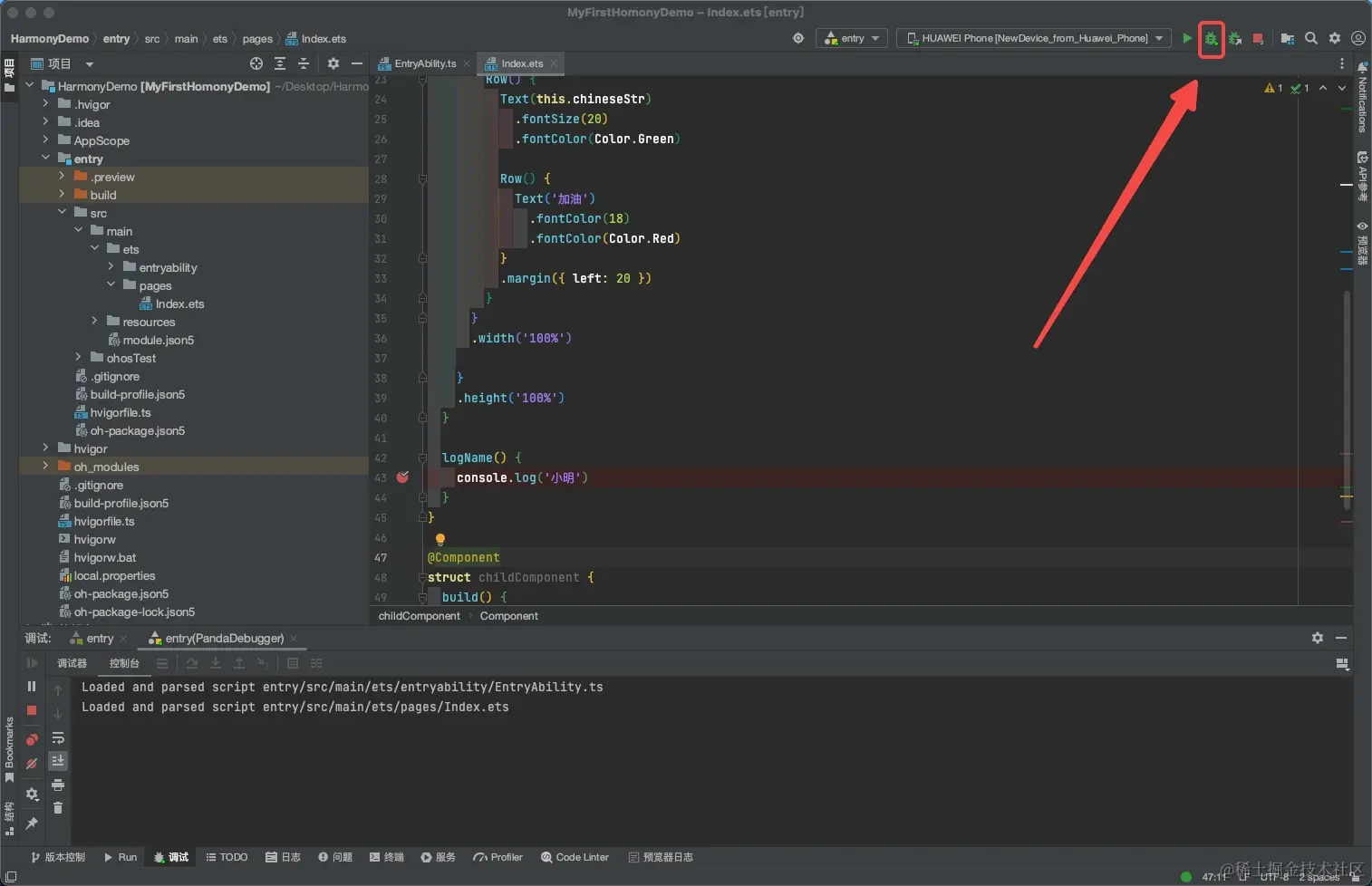Viewport: 1372px width, 886px height.
Task: Open debug panel side settings gear
Action: tap(32, 795)
